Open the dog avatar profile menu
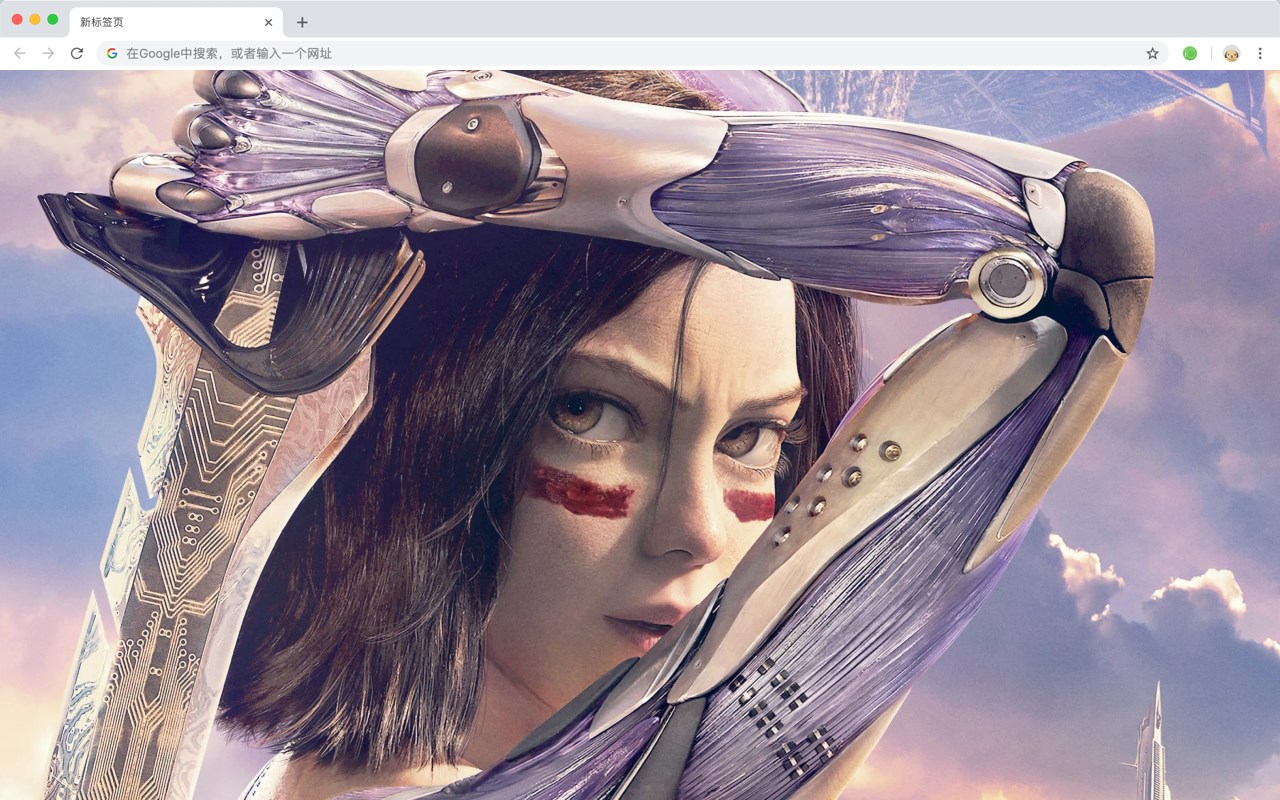This screenshot has width=1280, height=800. (x=1231, y=53)
